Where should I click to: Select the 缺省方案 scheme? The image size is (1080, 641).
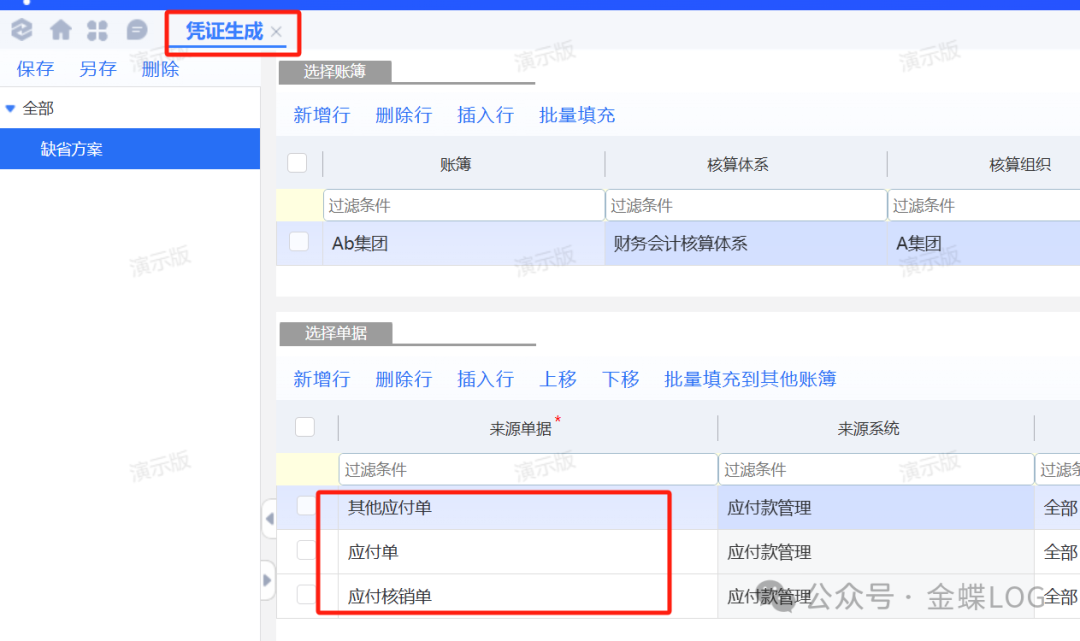click(72, 149)
